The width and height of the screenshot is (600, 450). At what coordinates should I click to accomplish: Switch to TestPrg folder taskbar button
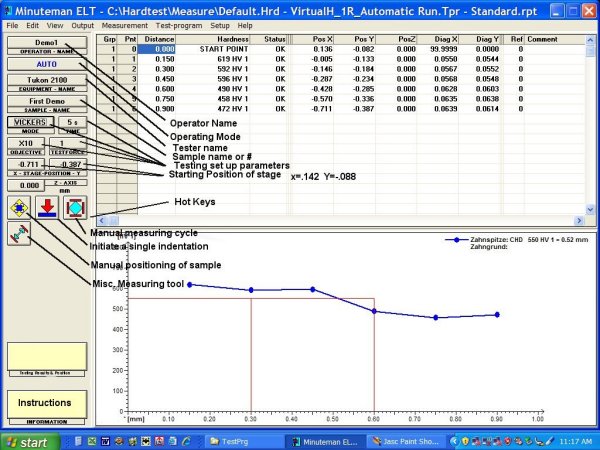pos(245,442)
